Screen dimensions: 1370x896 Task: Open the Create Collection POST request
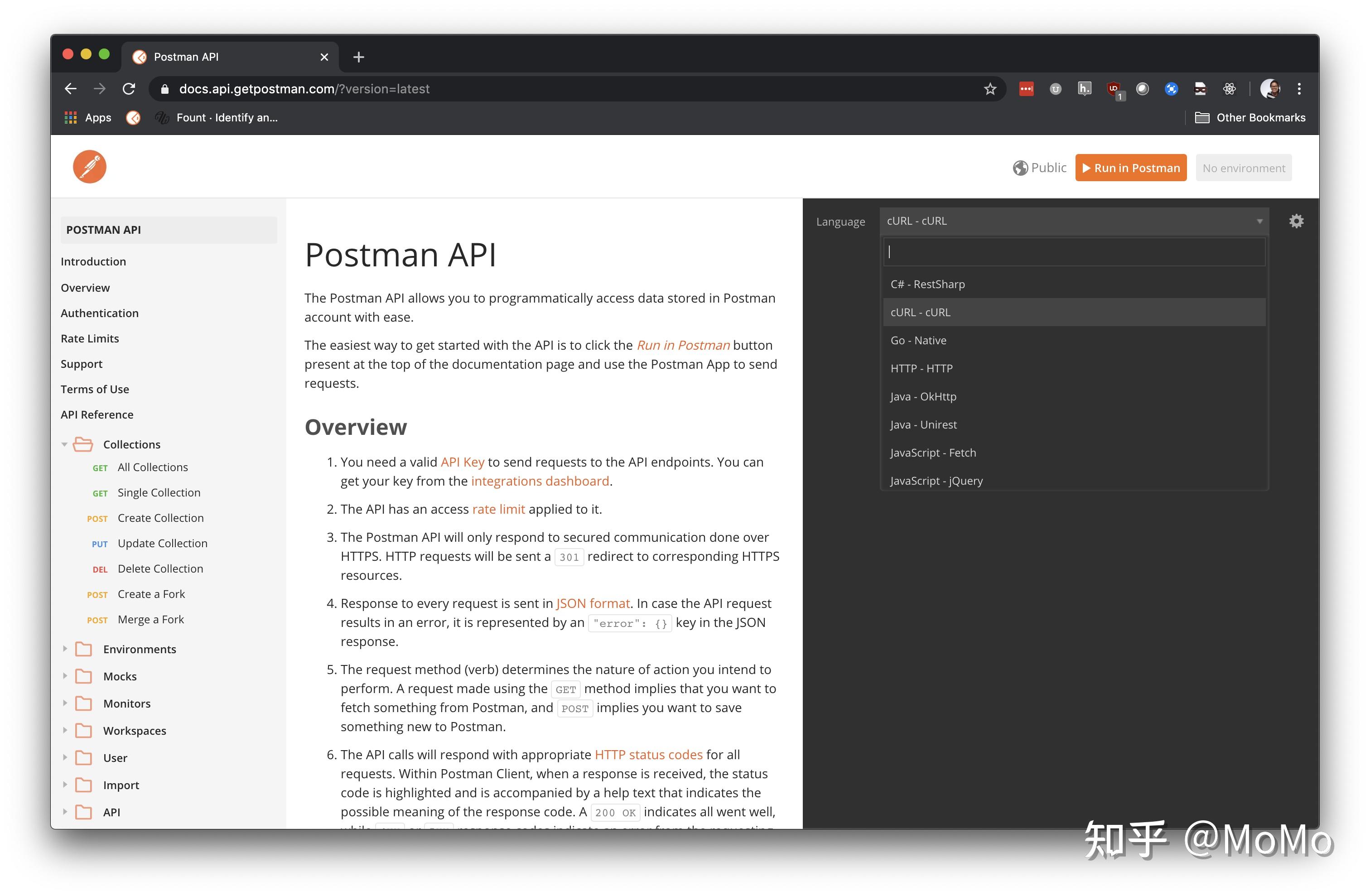[x=160, y=518]
